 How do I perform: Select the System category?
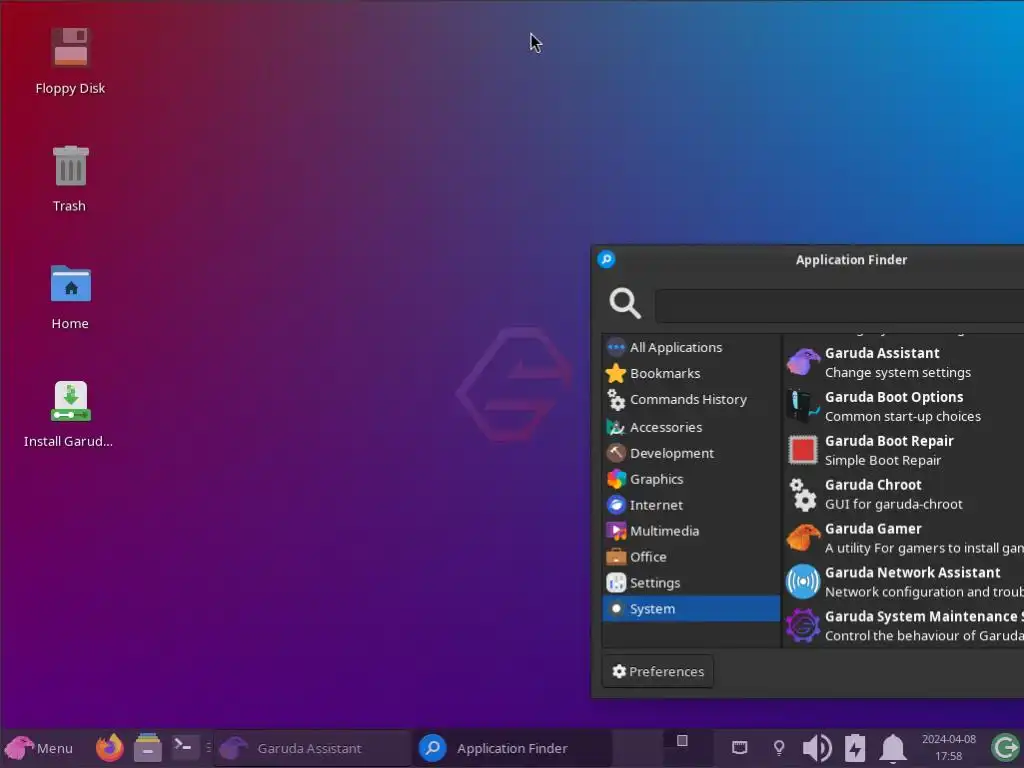tap(691, 609)
